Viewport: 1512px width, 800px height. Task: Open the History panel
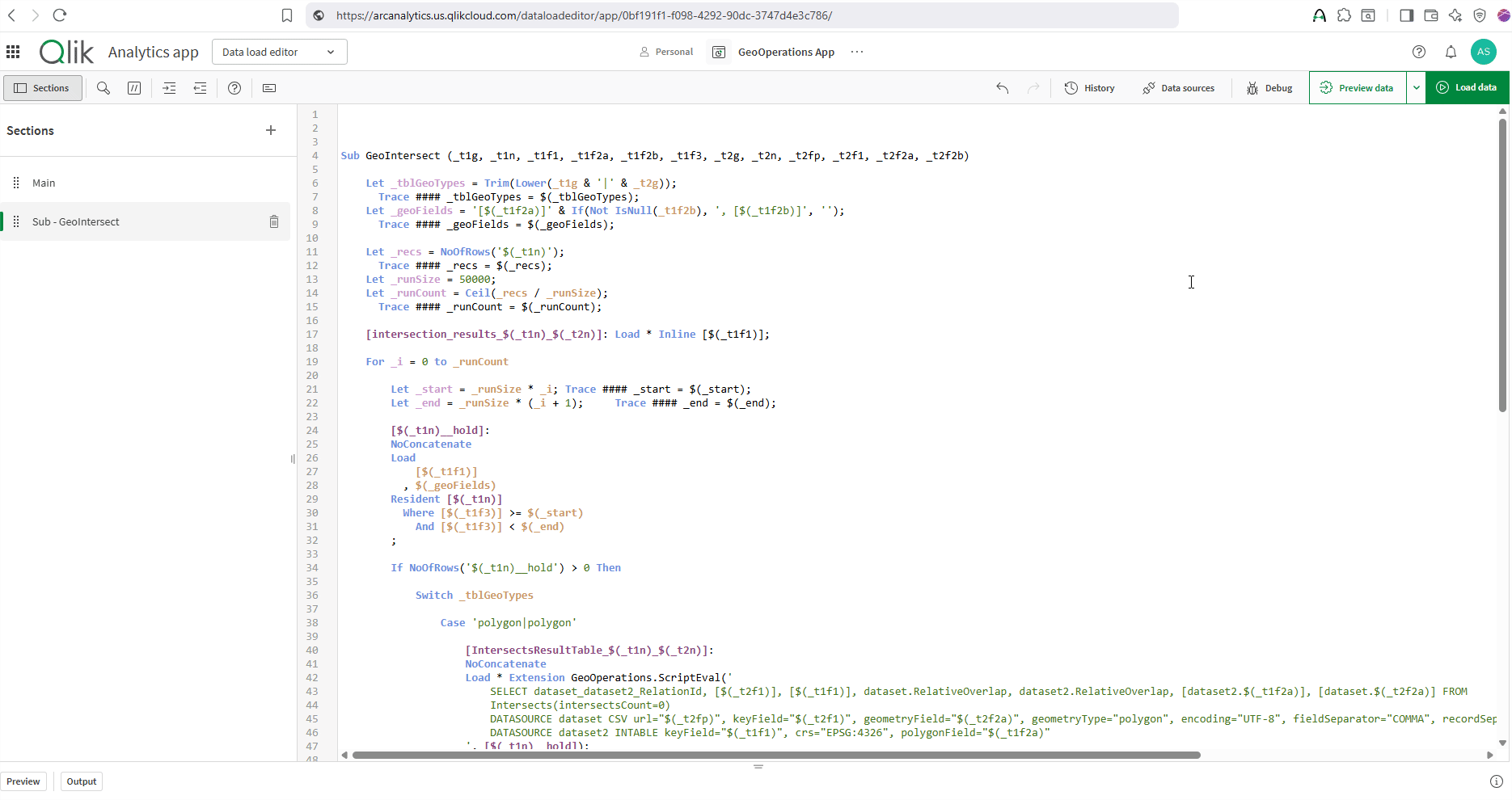click(x=1089, y=88)
